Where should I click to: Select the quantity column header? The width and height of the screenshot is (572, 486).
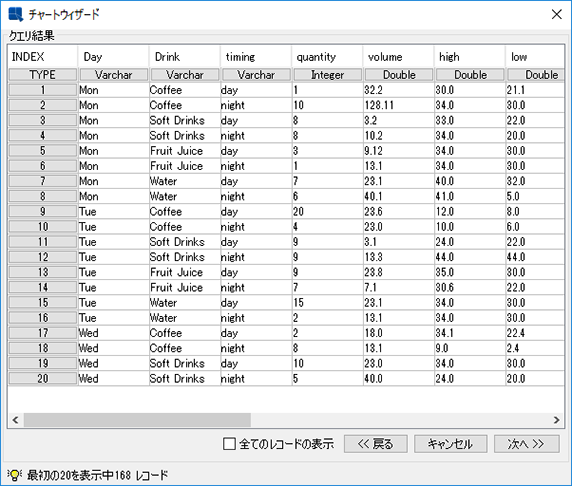[327, 57]
